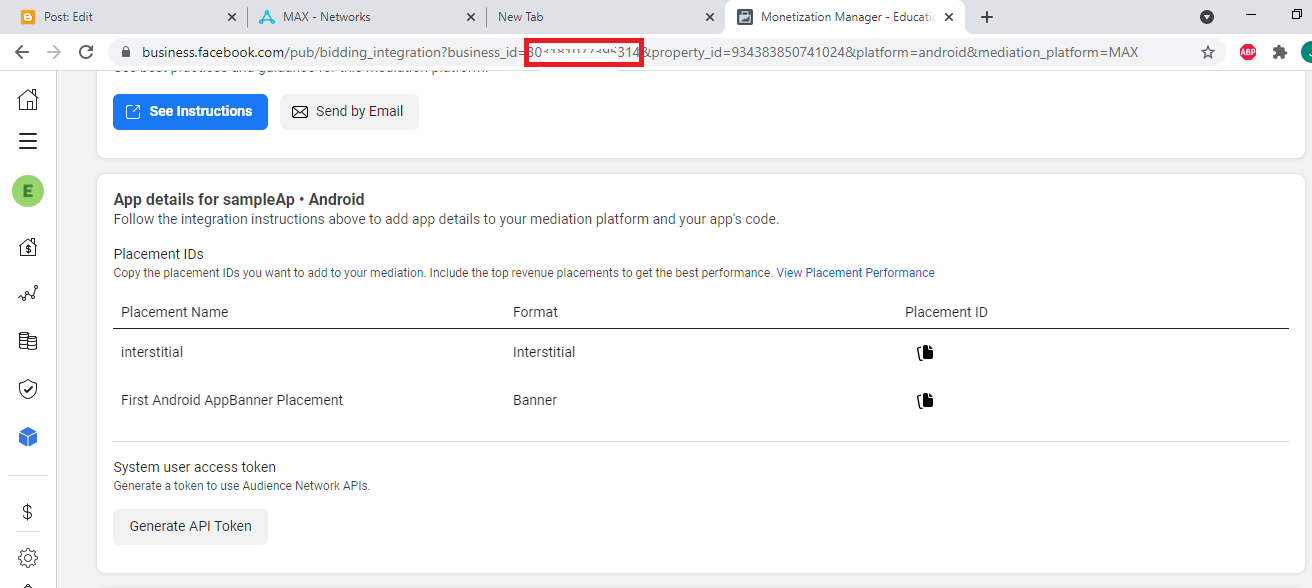The image size is (1312, 588).
Task: Switch to the MAX - Networks tab
Action: 366,17
